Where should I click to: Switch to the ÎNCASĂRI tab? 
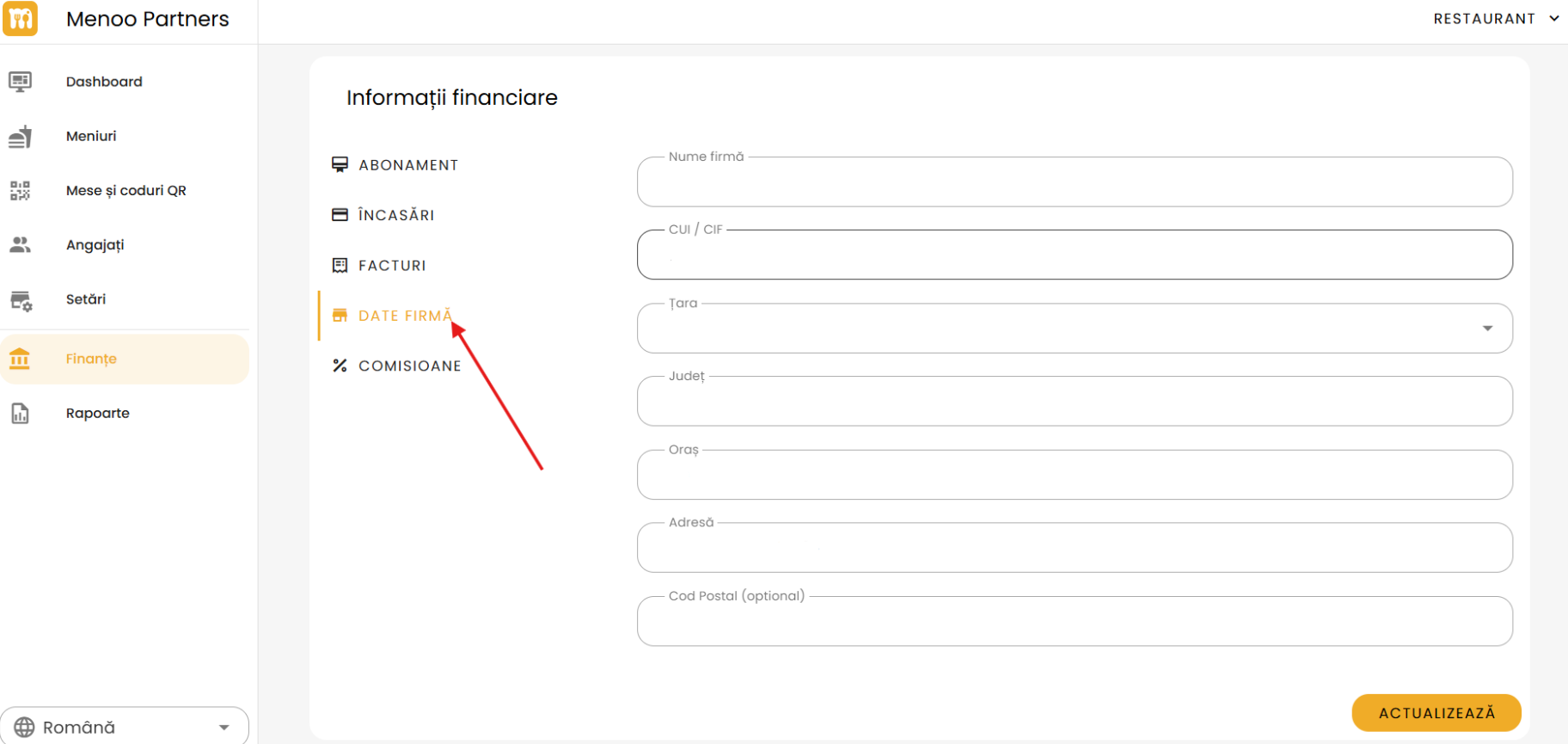tap(395, 215)
